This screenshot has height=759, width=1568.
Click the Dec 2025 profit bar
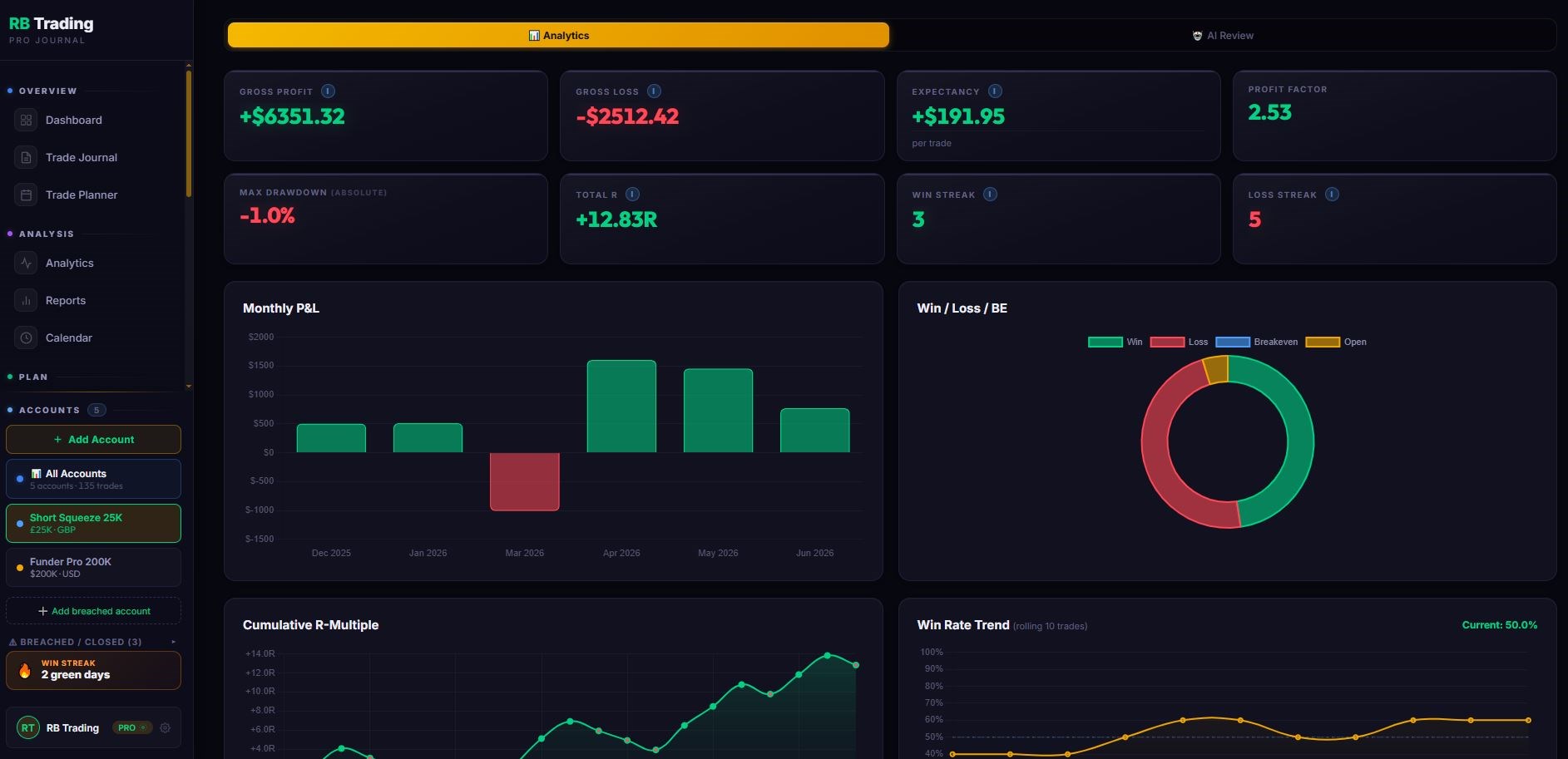[331, 438]
